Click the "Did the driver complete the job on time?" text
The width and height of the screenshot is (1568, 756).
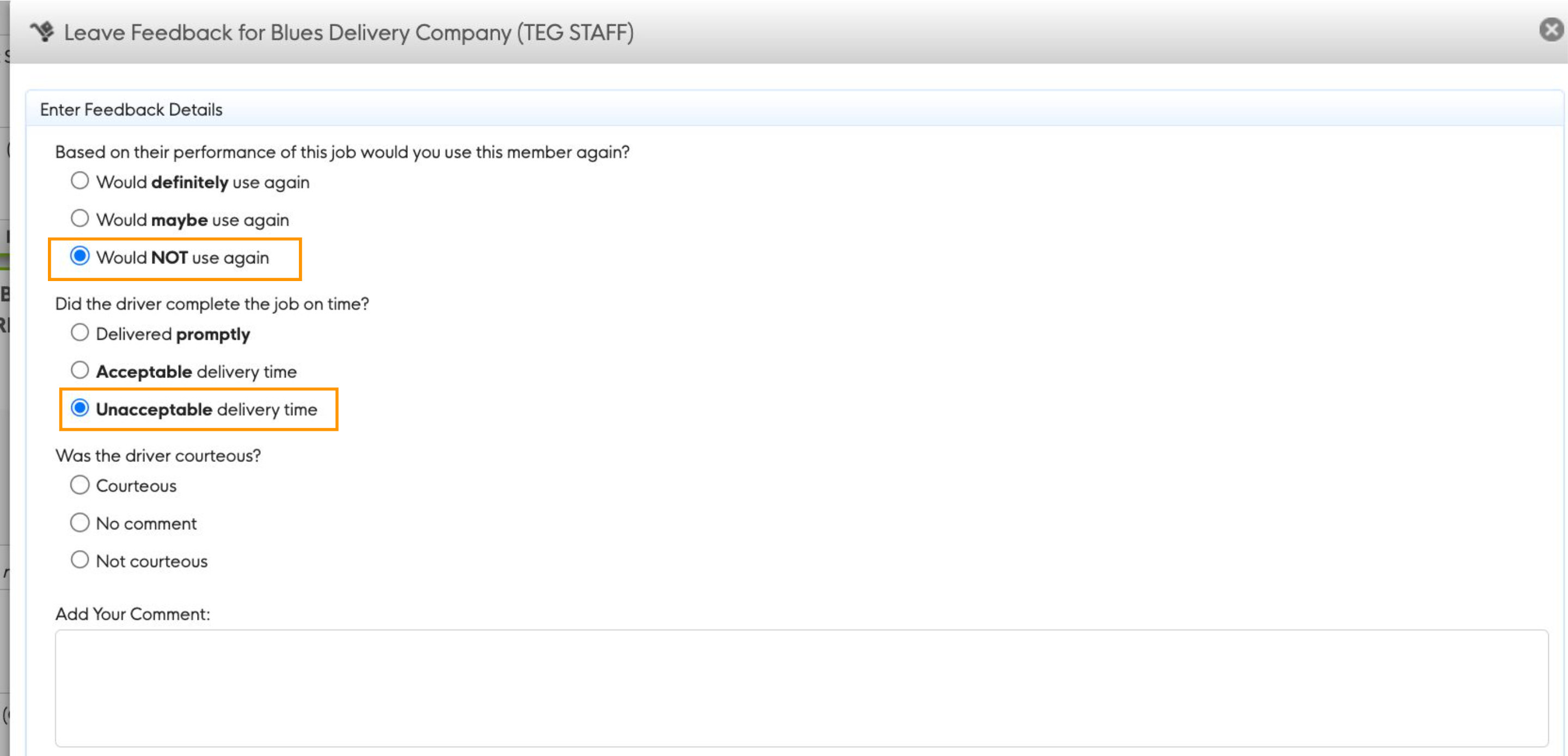212,303
